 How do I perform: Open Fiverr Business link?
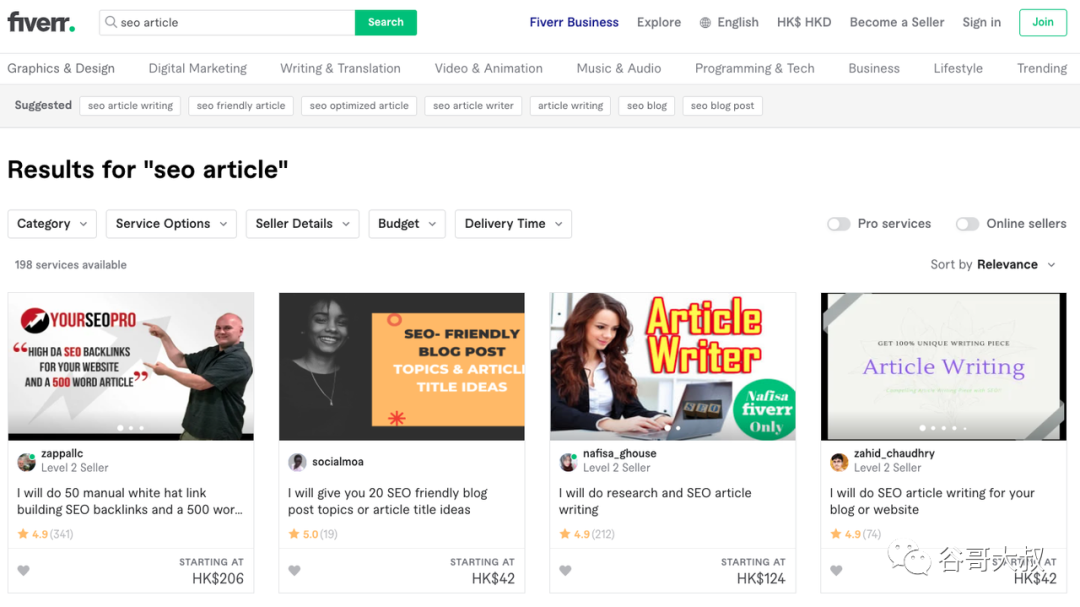(x=574, y=22)
